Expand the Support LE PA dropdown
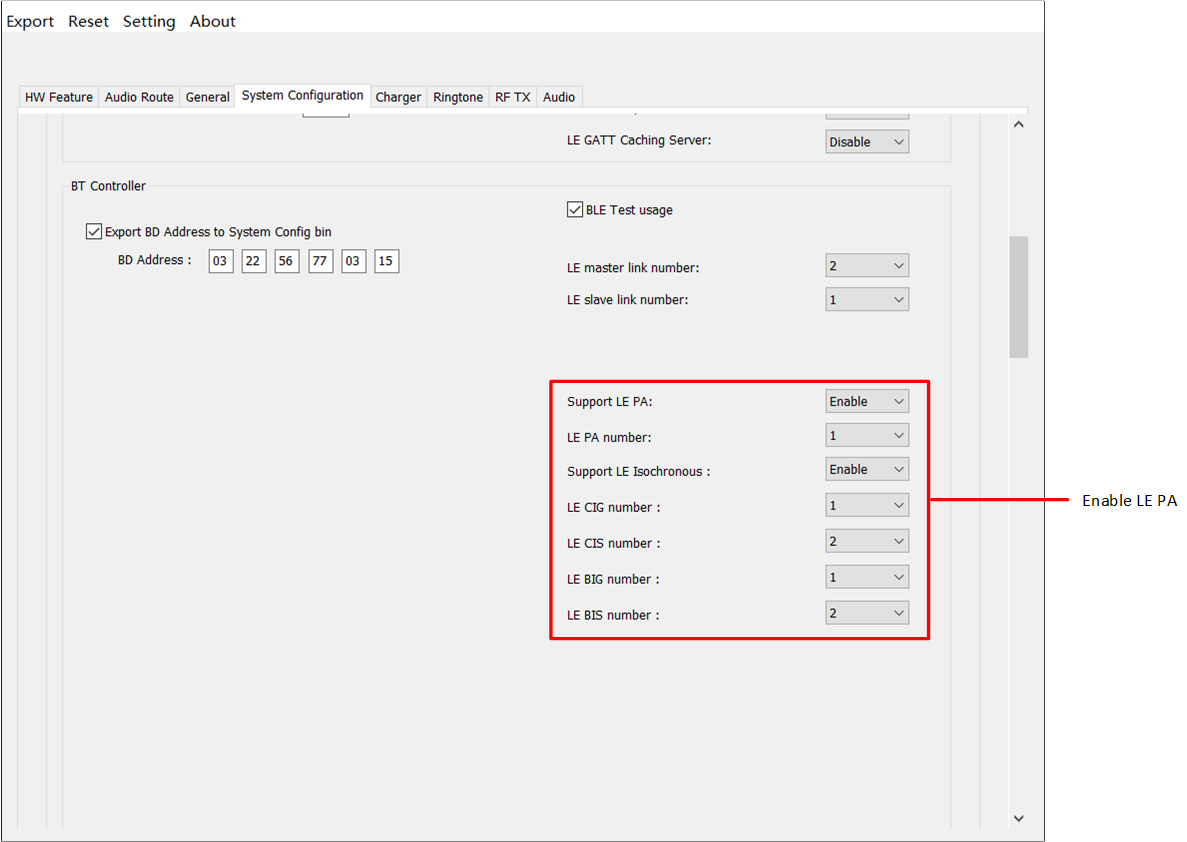Screen dimensions: 1187x842 click(867, 402)
